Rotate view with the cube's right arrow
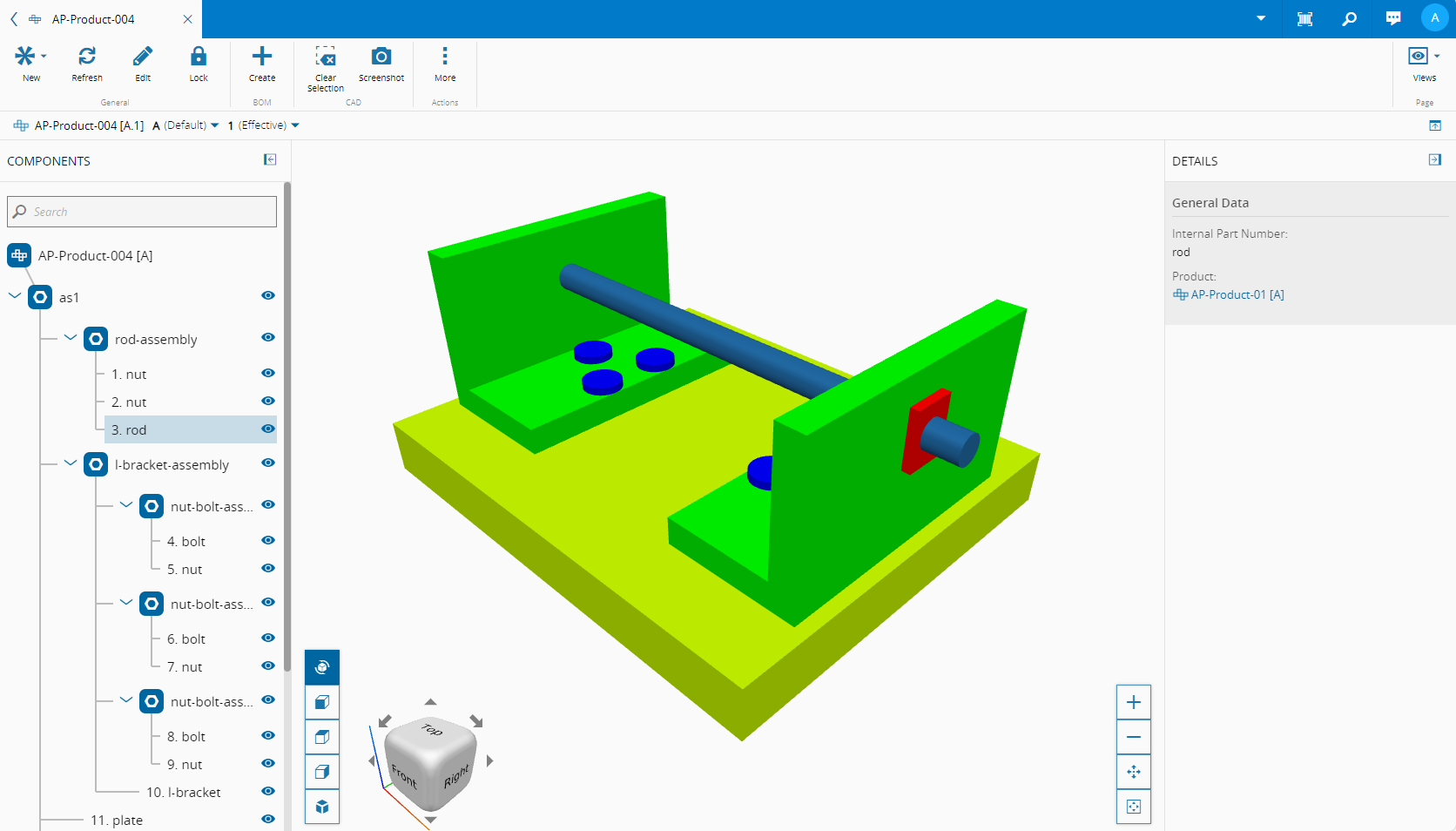 coord(490,760)
